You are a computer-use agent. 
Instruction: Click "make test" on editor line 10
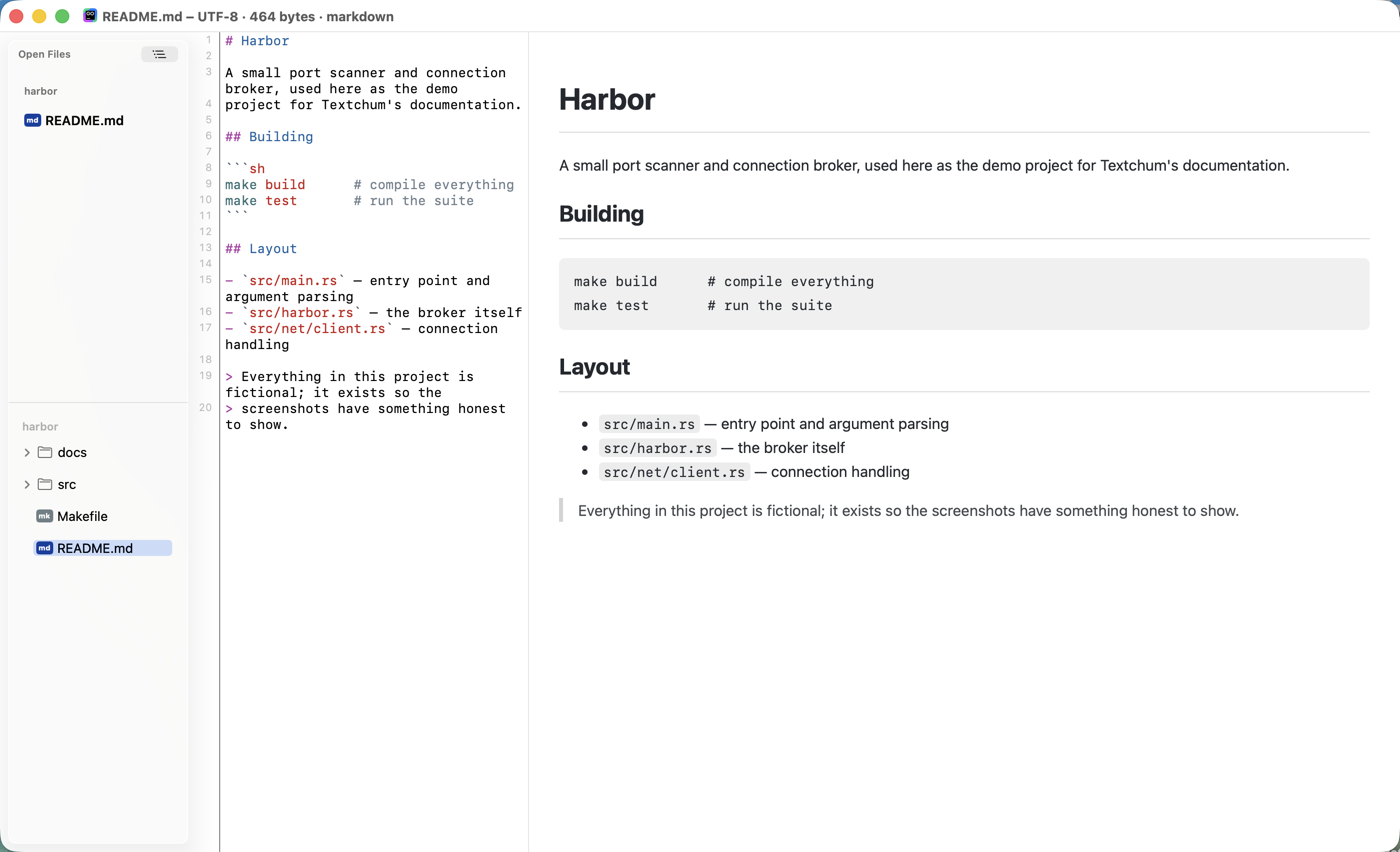point(261,201)
